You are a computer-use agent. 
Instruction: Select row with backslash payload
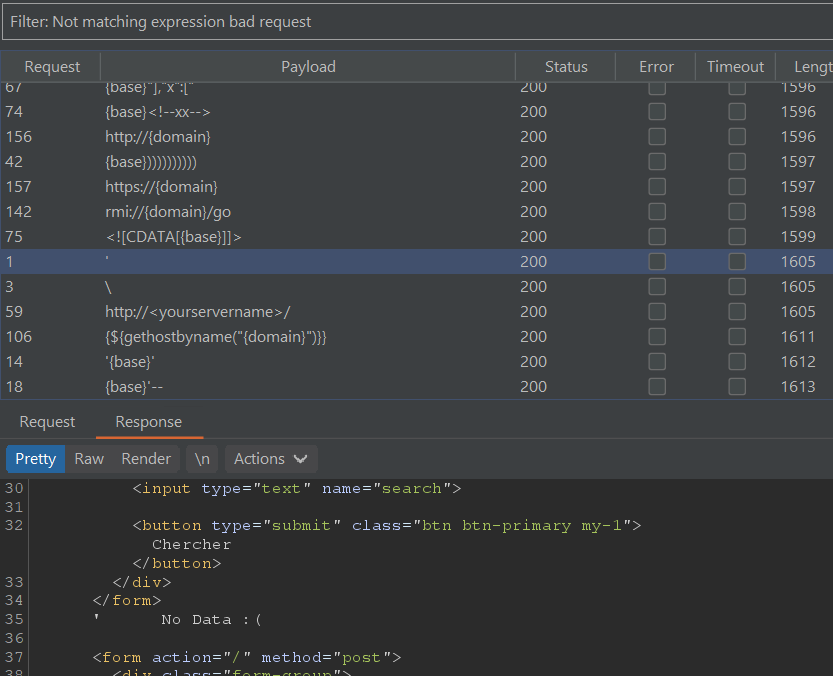[417, 286]
